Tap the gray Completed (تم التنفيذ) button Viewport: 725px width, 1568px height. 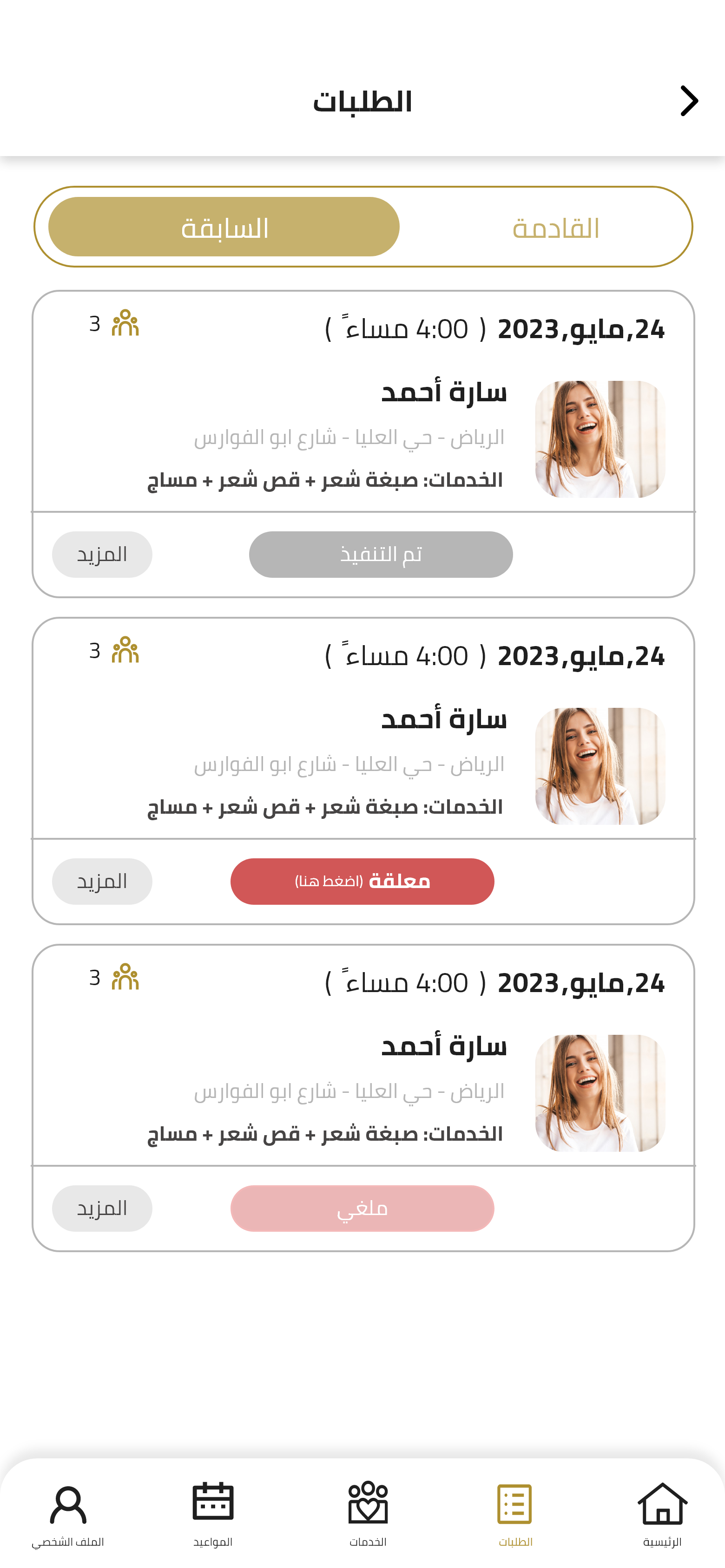click(x=381, y=555)
